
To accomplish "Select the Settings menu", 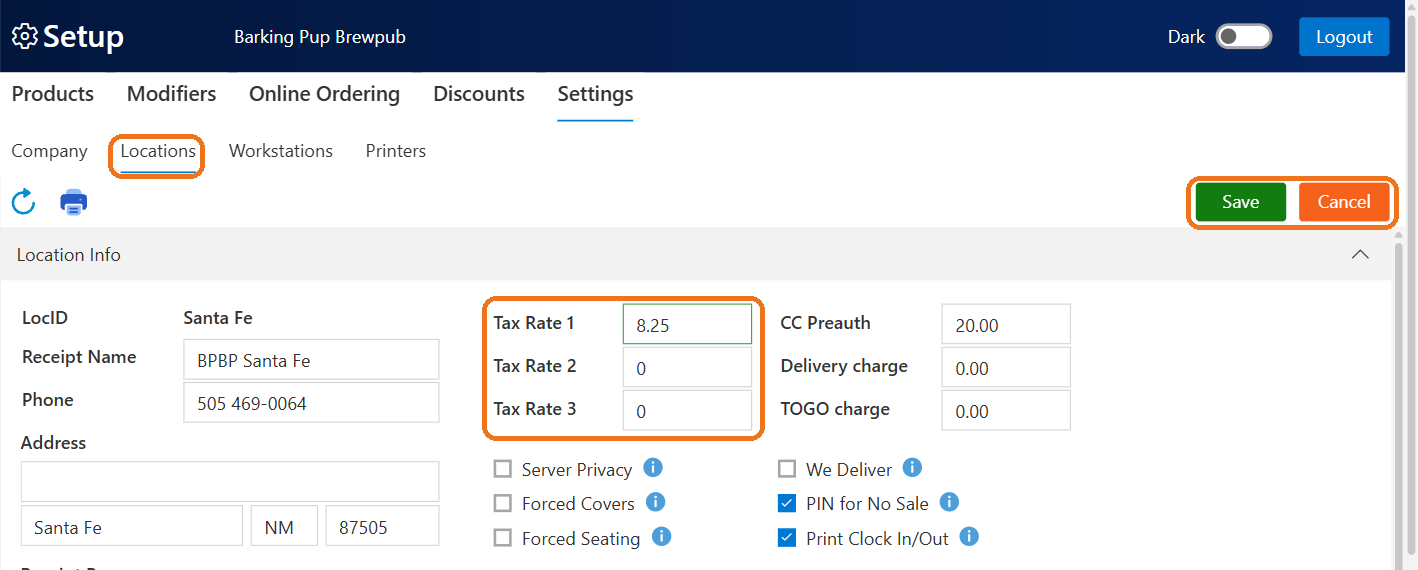I will (x=595, y=95).
